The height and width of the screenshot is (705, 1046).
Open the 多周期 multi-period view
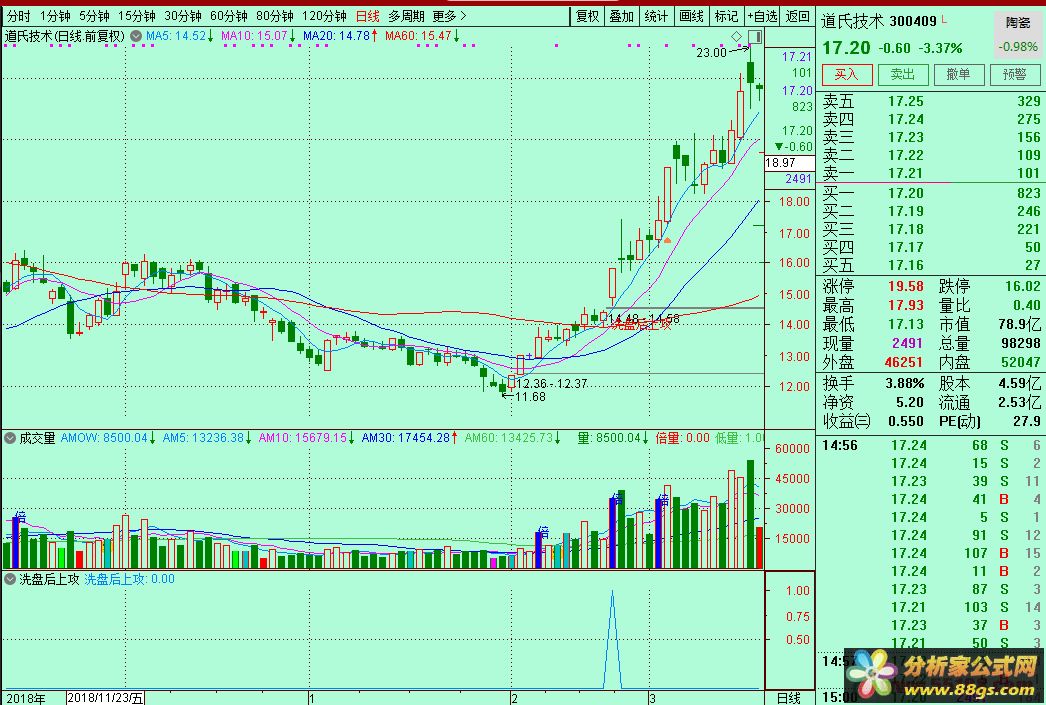406,16
